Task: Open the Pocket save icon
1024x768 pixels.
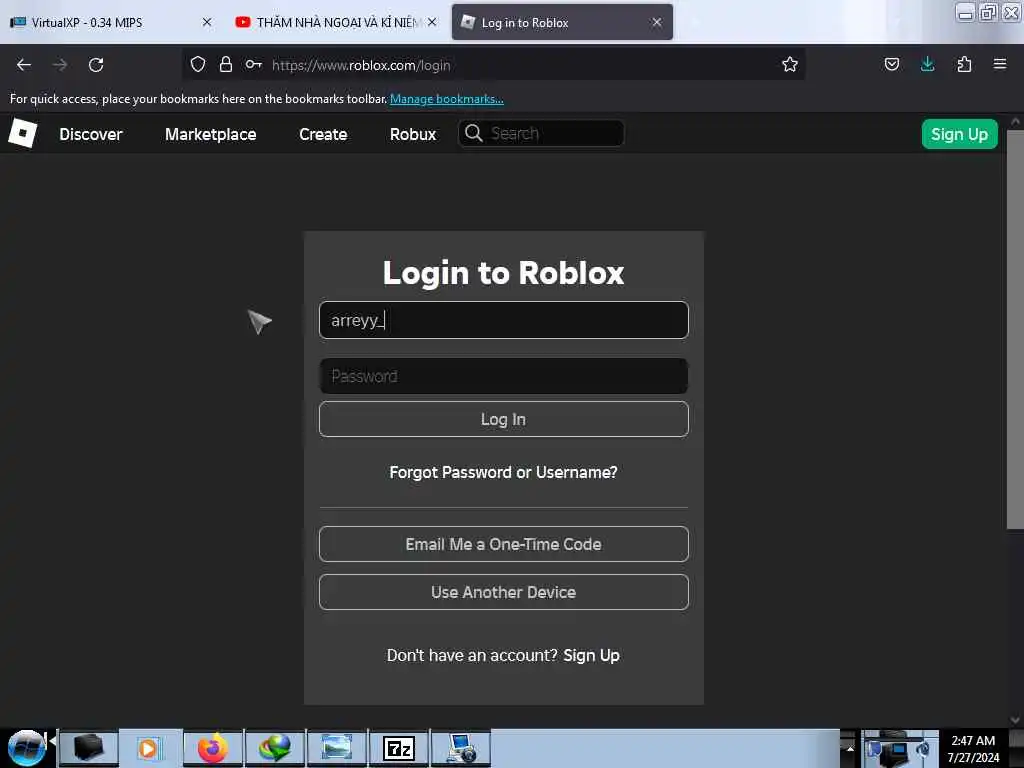Action: (891, 64)
